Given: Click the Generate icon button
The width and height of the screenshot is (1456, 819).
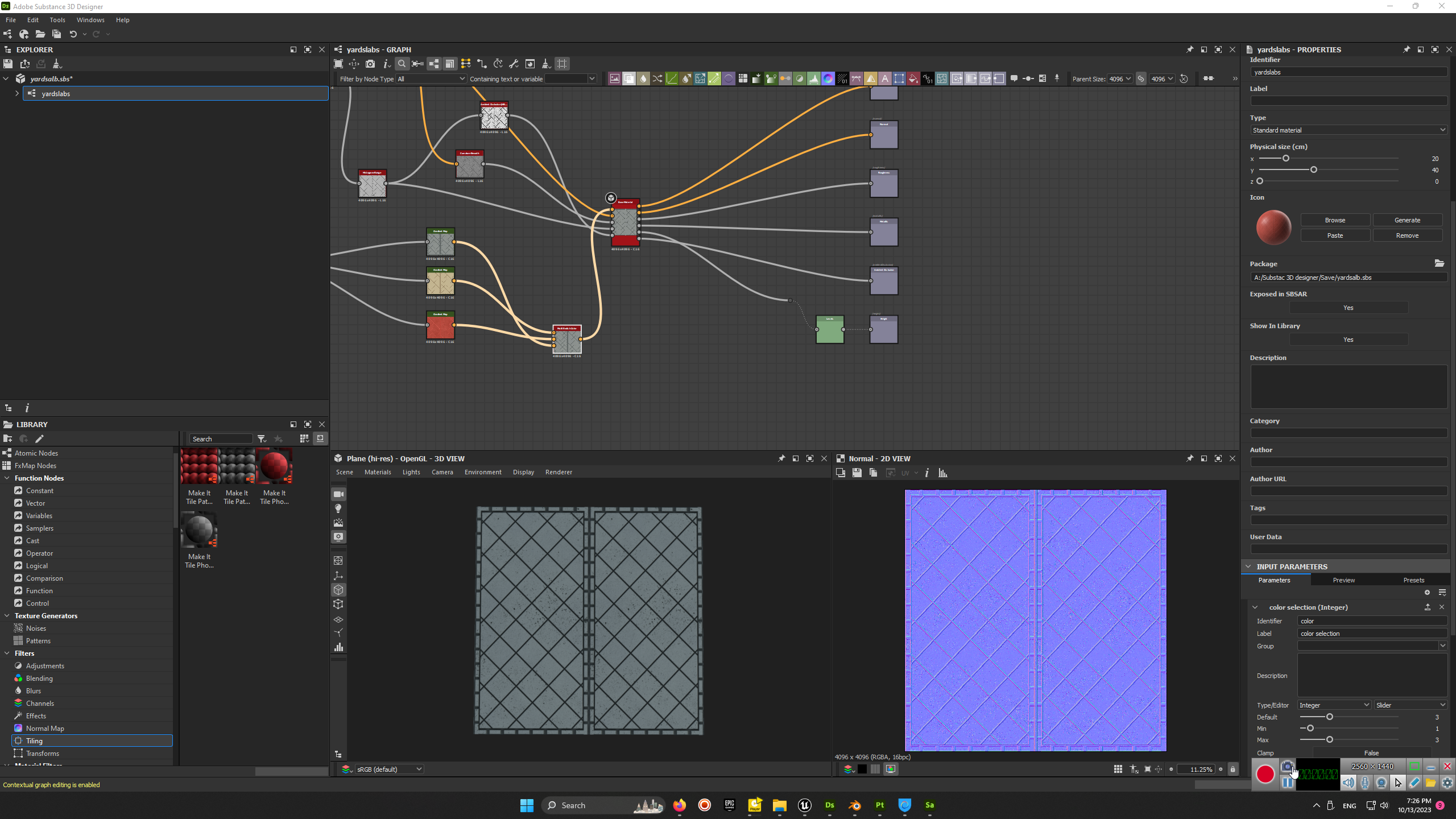Looking at the screenshot, I should coord(1407,220).
